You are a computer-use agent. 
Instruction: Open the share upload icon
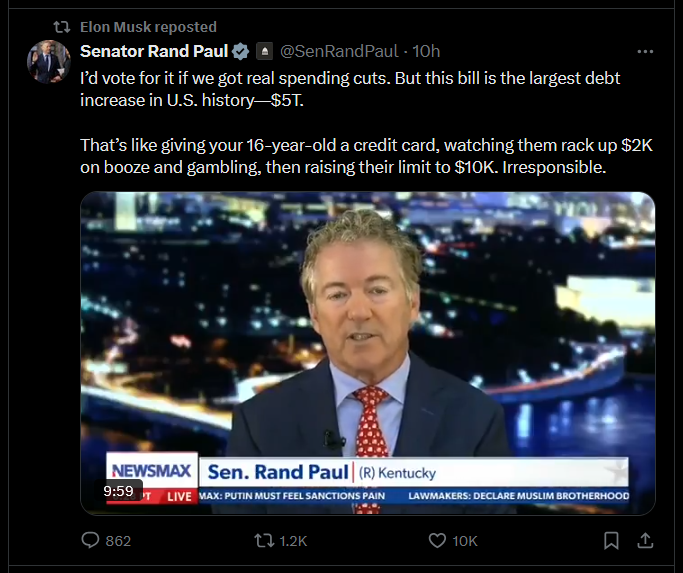[645, 541]
